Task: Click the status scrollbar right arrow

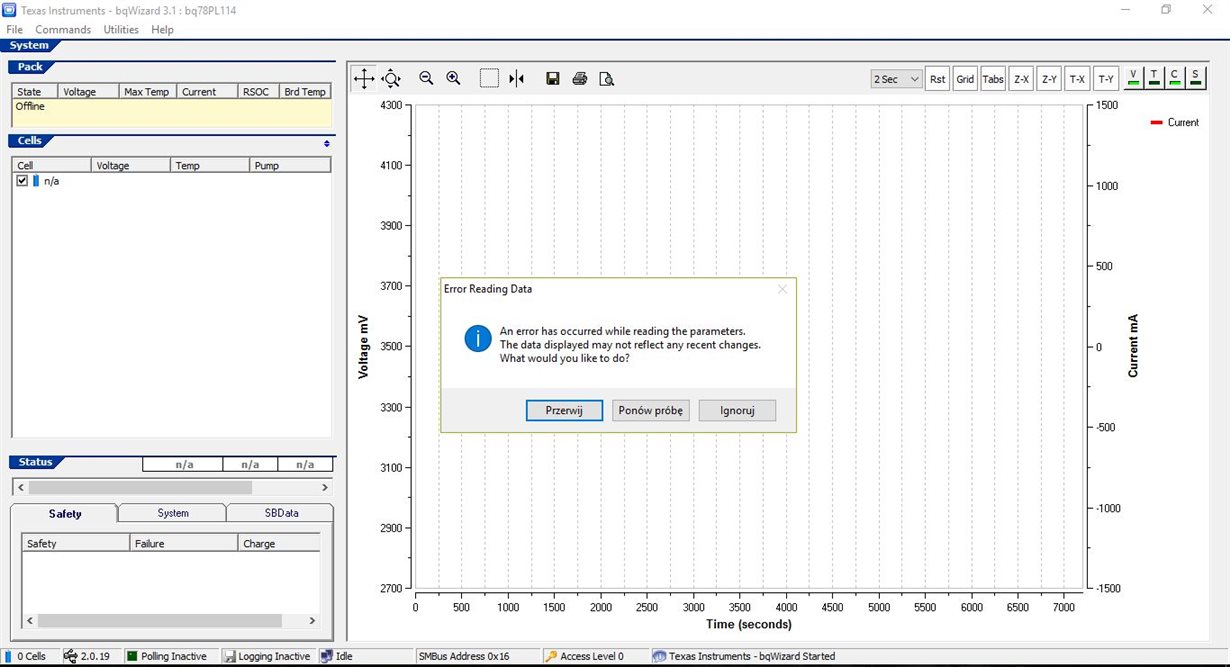Action: tap(324, 487)
